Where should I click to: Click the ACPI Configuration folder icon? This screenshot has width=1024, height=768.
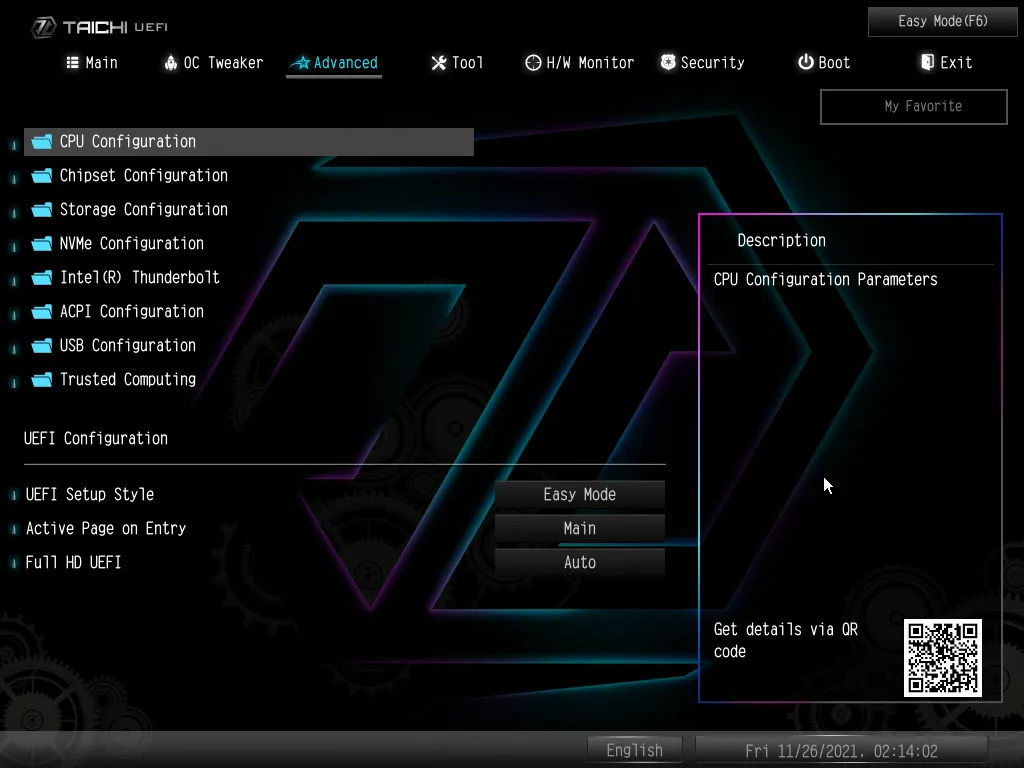point(42,312)
